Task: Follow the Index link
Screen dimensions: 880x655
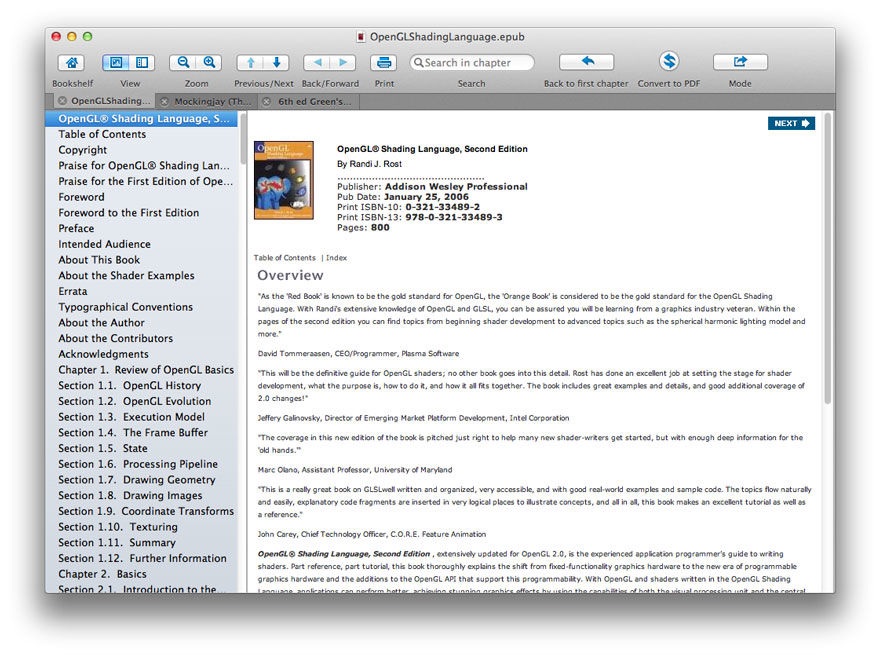Action: (336, 258)
